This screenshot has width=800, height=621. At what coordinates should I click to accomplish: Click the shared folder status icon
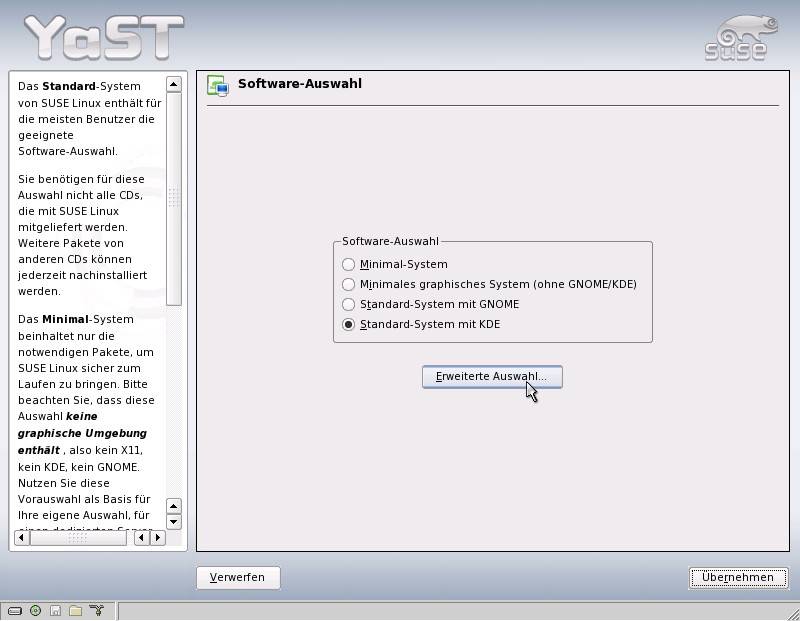tap(76, 610)
